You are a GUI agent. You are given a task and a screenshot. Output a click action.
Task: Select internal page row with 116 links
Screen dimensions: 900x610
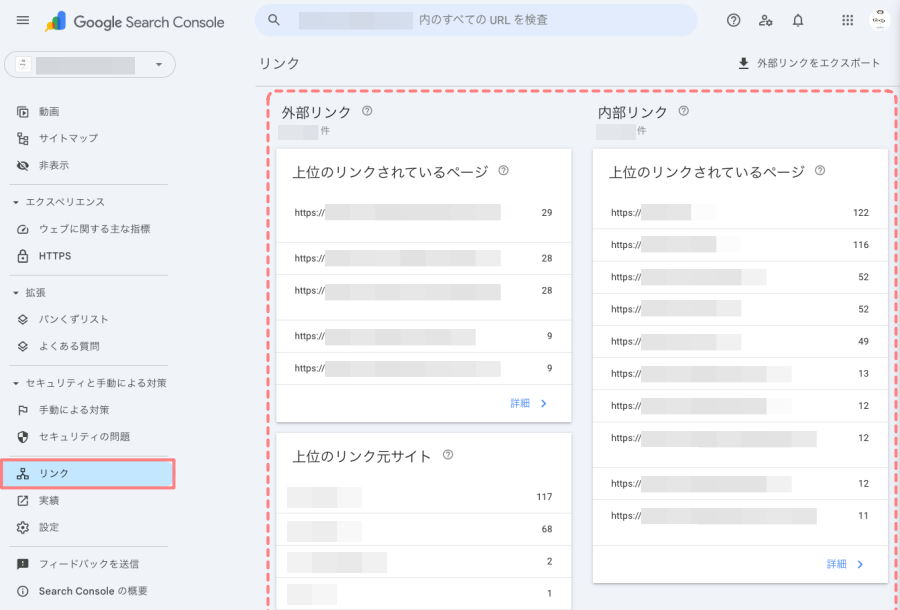(740, 245)
